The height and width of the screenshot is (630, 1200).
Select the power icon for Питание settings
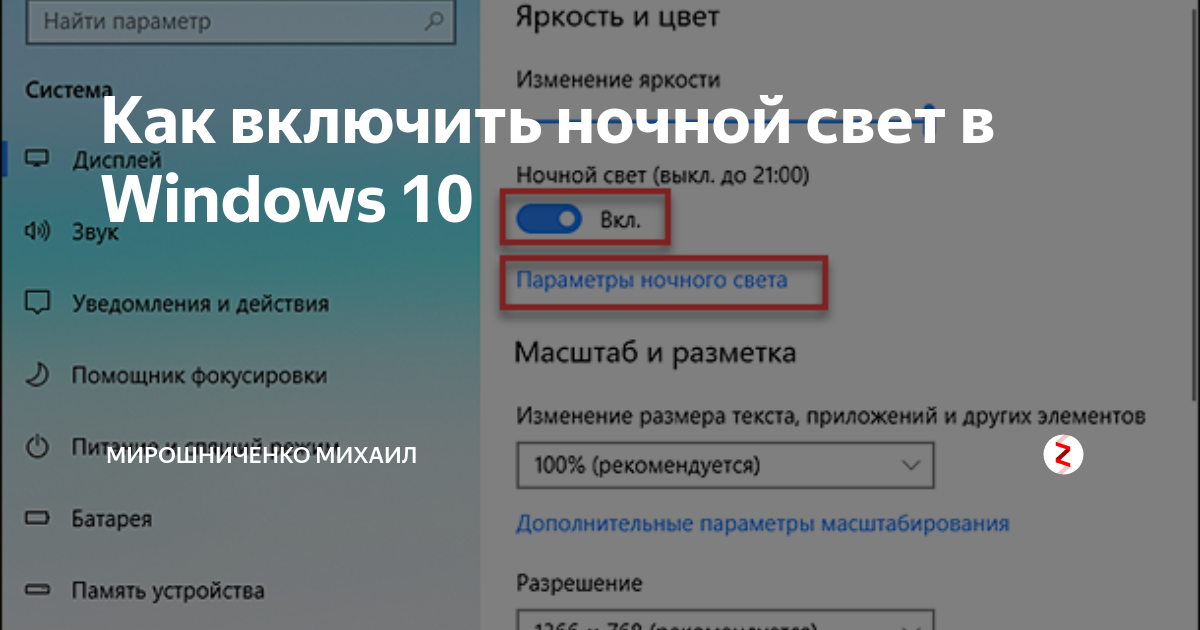pyautogui.click(x=39, y=447)
